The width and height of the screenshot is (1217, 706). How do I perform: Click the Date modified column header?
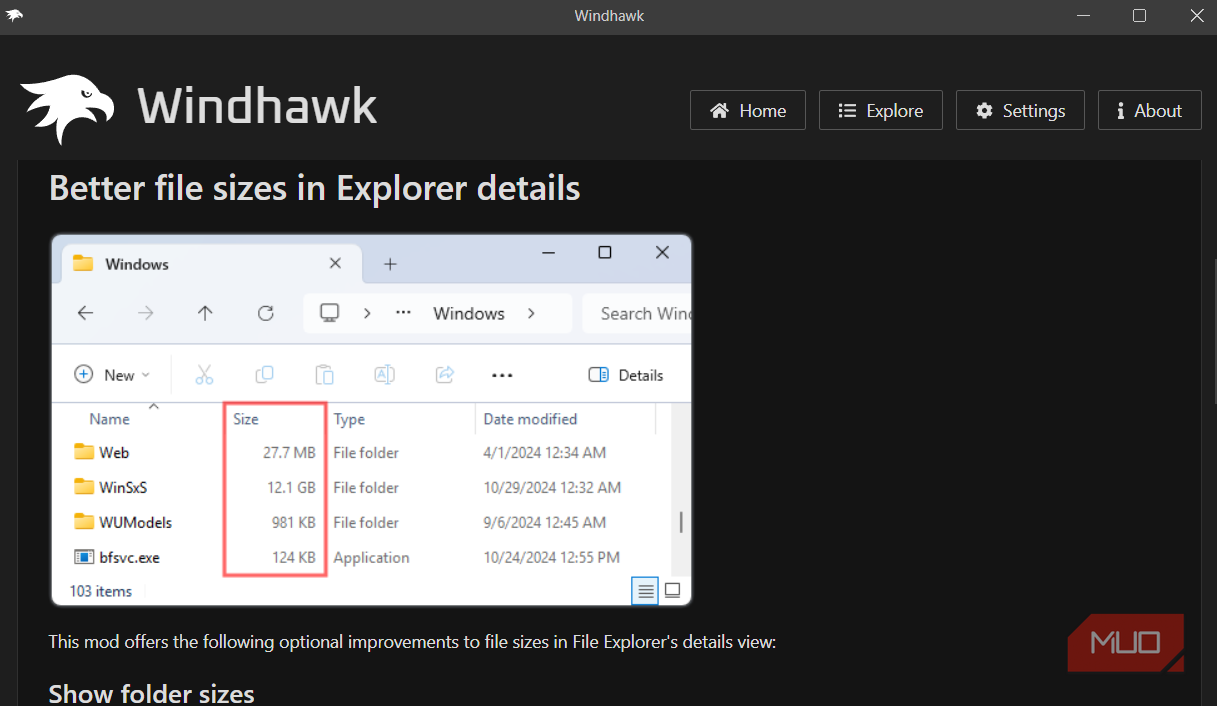530,419
